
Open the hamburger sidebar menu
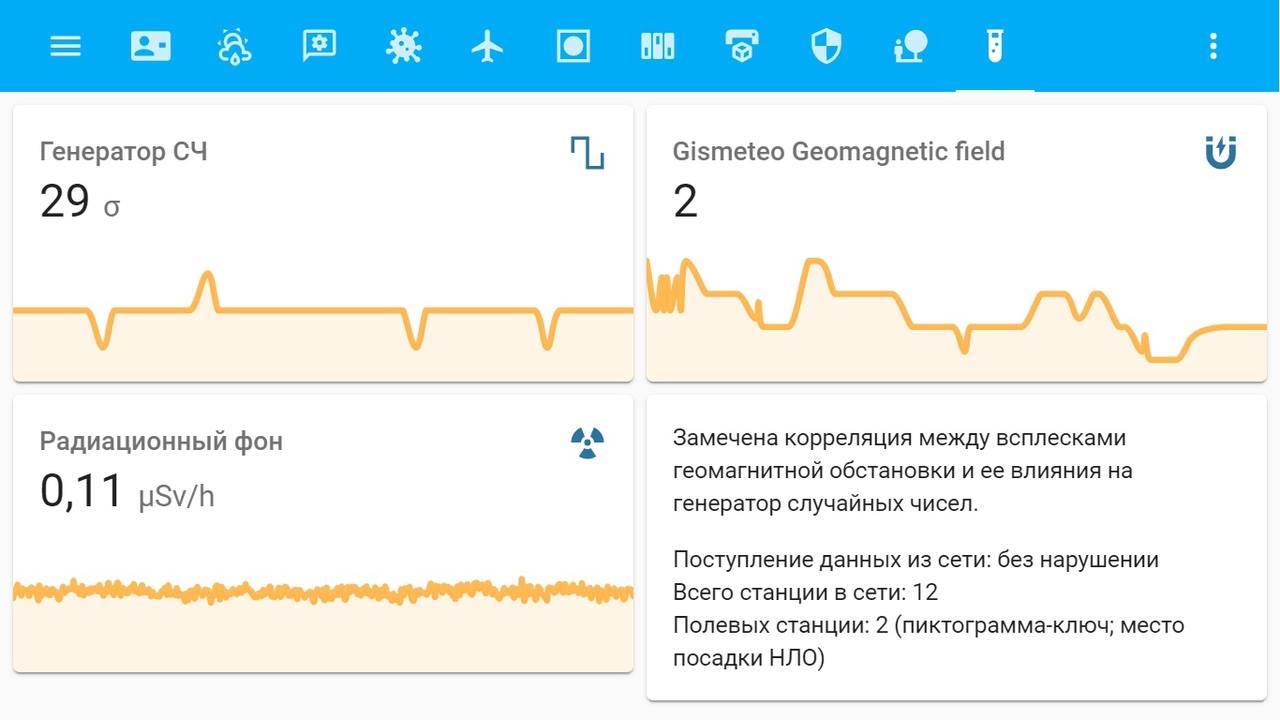click(x=65, y=46)
